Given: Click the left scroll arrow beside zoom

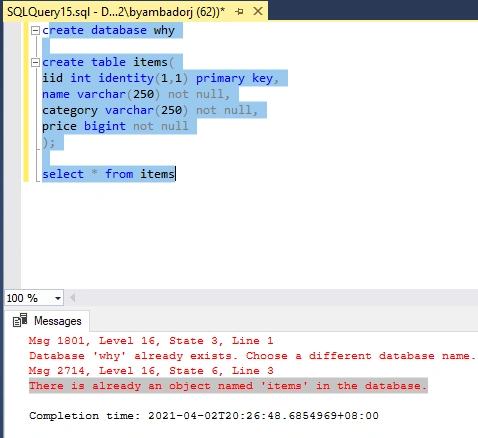Looking at the screenshot, I should tap(72, 298).
